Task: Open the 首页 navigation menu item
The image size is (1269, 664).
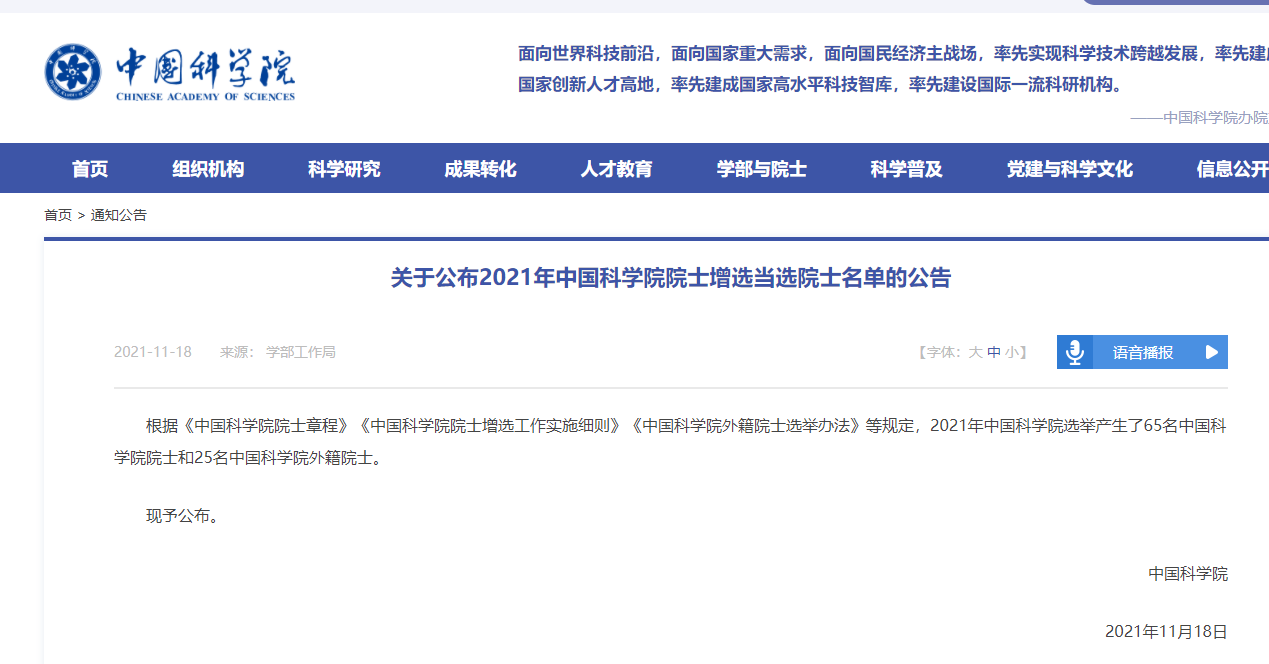Action: pos(90,169)
